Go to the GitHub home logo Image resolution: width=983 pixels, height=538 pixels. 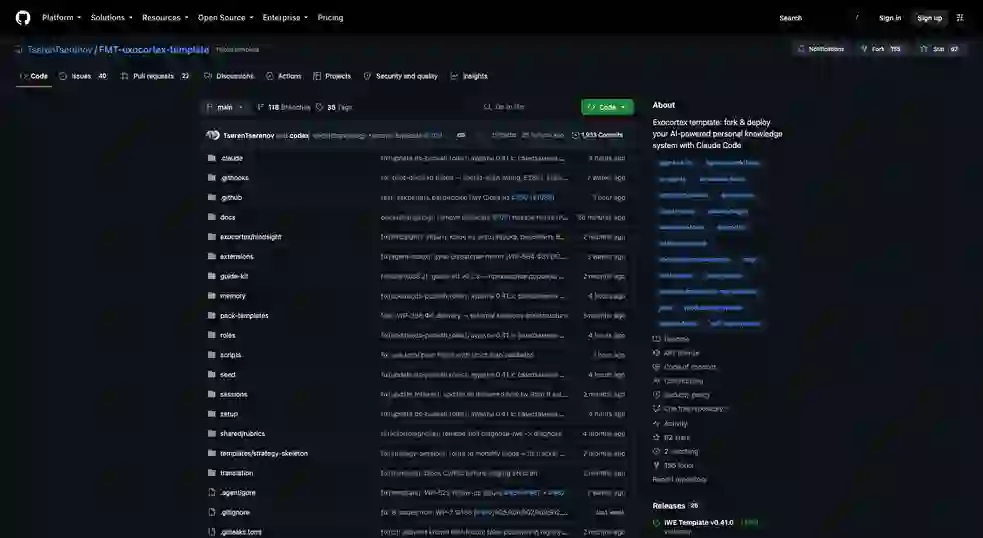coord(23,18)
